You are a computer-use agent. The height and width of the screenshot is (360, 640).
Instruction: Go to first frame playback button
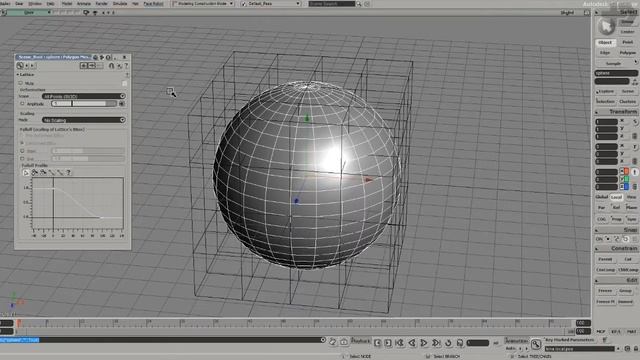399,343
